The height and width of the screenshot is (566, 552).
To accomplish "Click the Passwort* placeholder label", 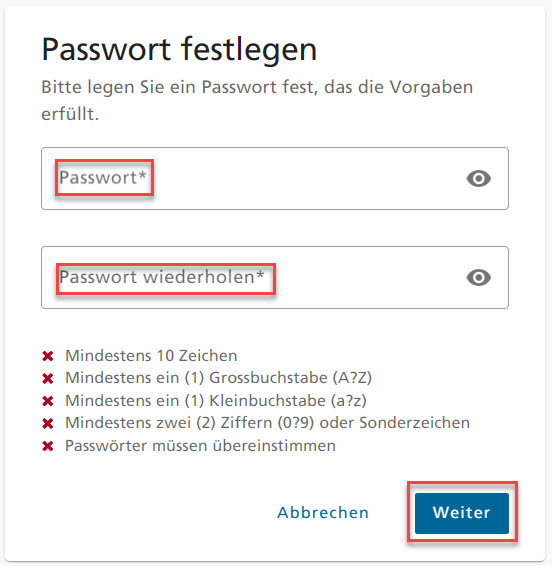I will 103,177.
